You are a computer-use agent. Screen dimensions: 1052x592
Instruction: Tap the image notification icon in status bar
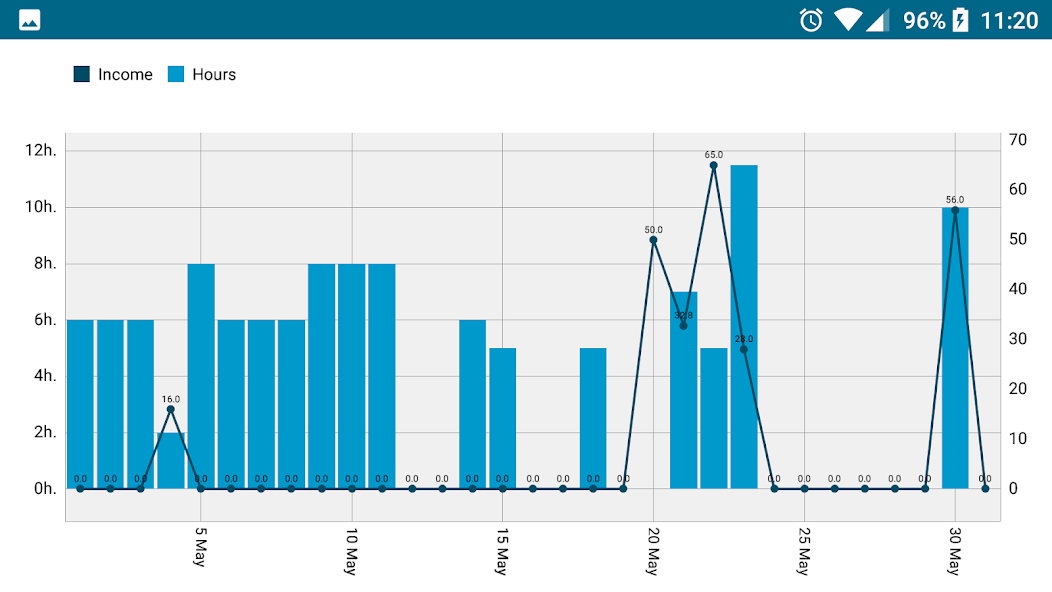point(30,20)
